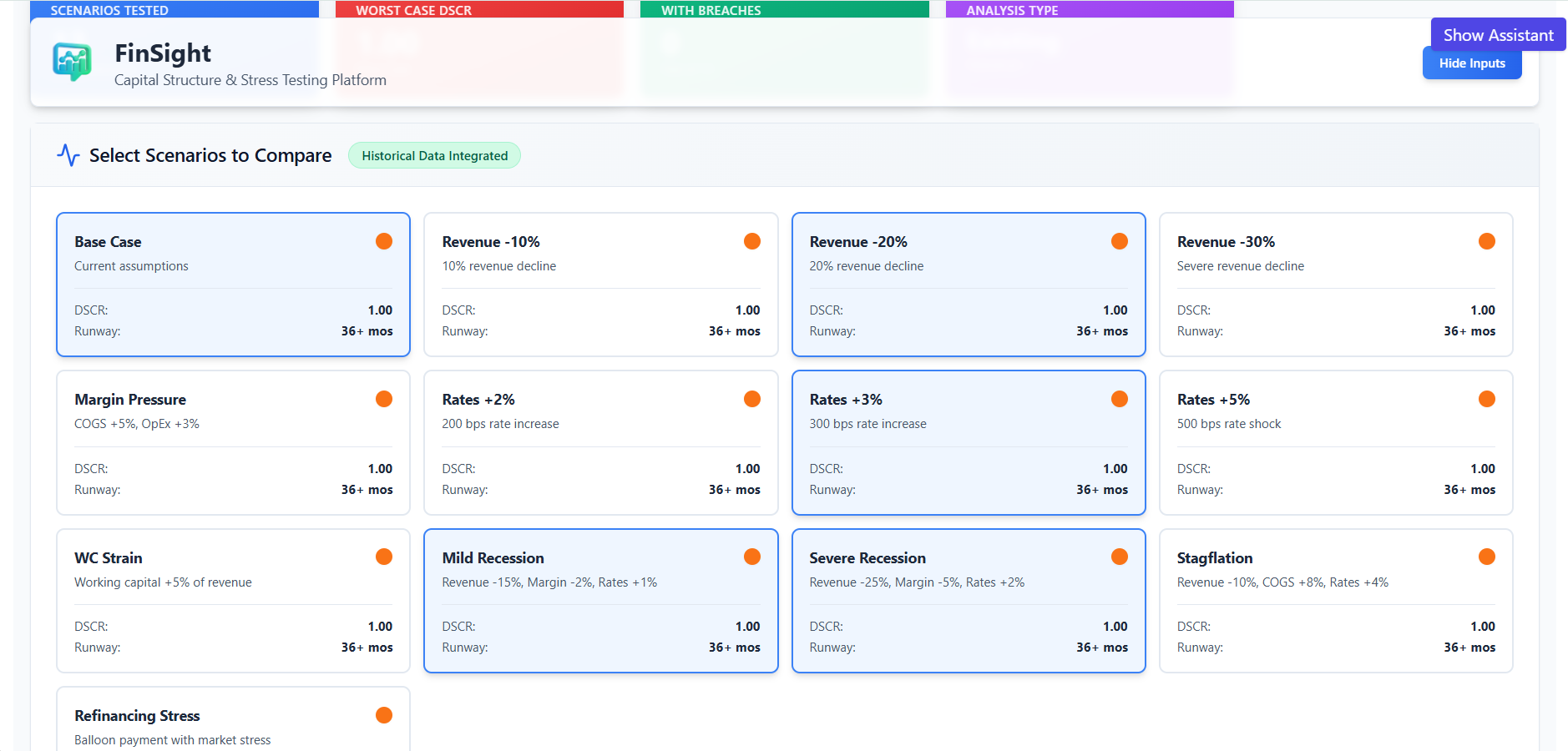Click the pulse icon beside Select Scenarios

(68, 155)
